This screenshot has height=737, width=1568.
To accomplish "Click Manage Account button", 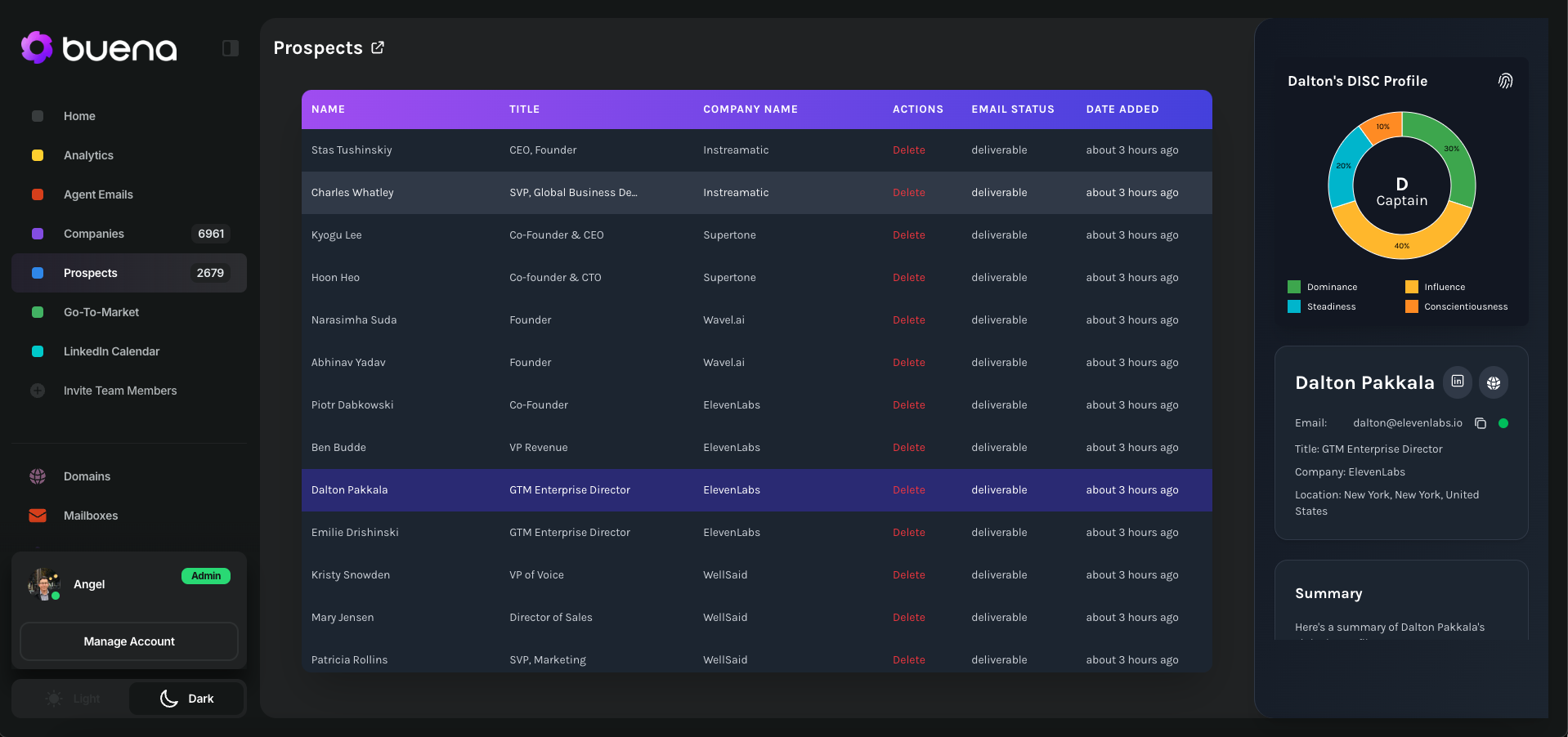I will point(129,641).
